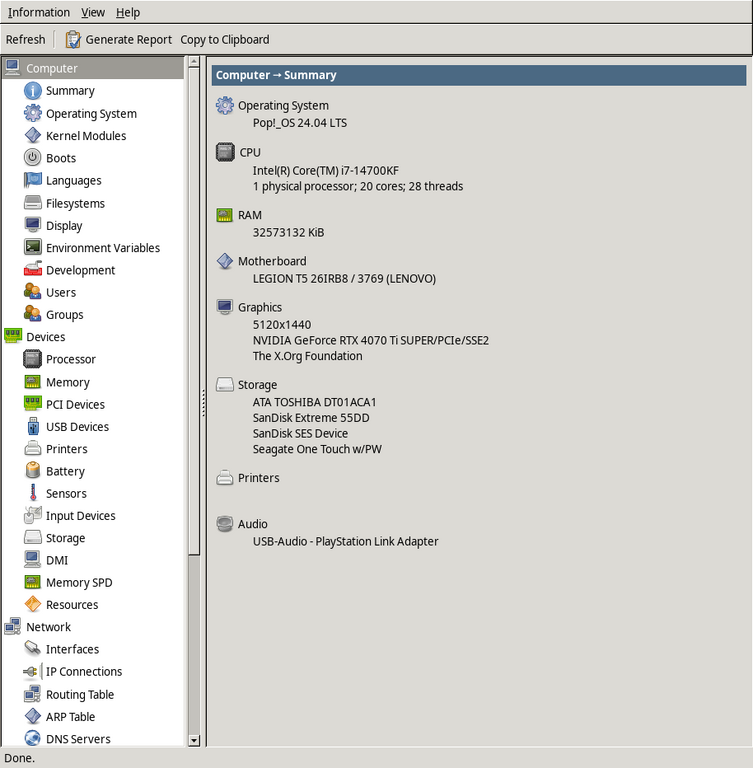Click the Graphics heading in summary
753x768 pixels.
pos(260,307)
